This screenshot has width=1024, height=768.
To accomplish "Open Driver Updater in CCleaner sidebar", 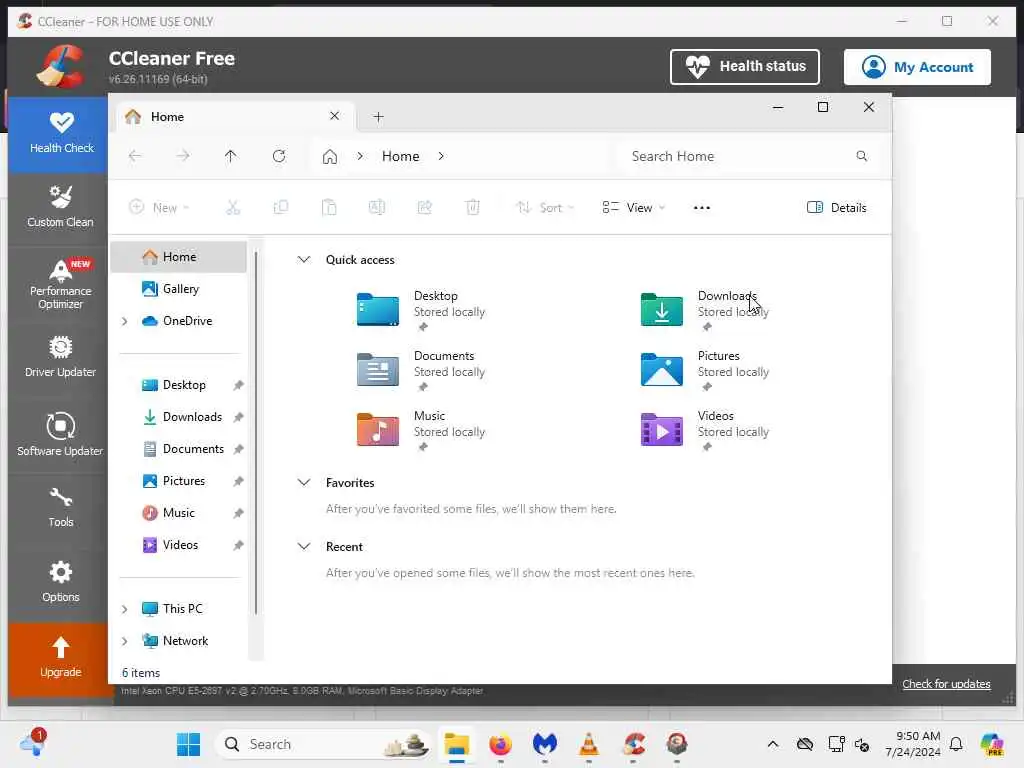I will 60,357.
